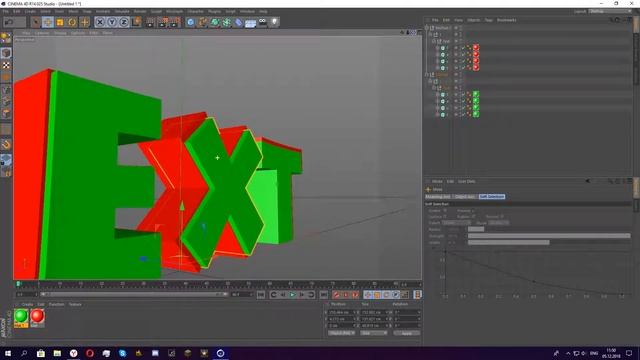Viewport: 640px width, 360px height.
Task: Switch to the Soft Selection tab
Action: [x=492, y=197]
